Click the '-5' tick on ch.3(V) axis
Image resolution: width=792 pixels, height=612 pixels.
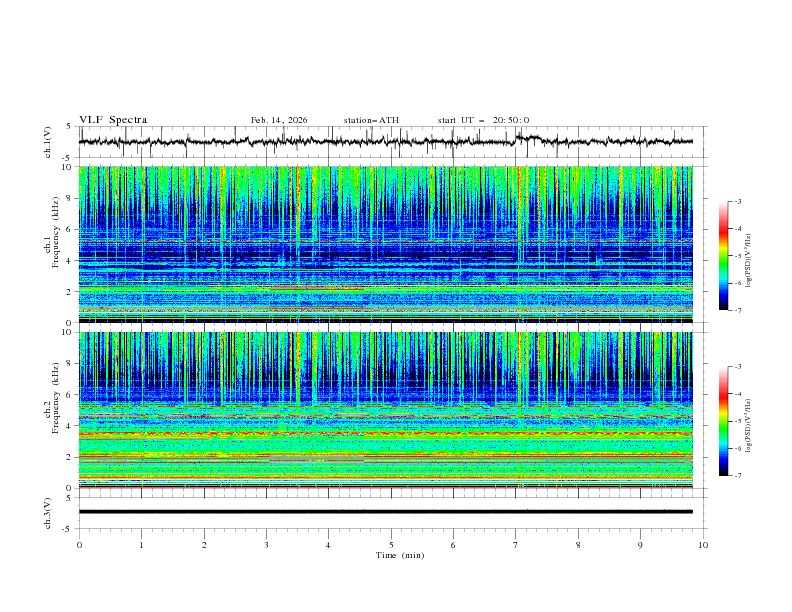tap(68, 529)
